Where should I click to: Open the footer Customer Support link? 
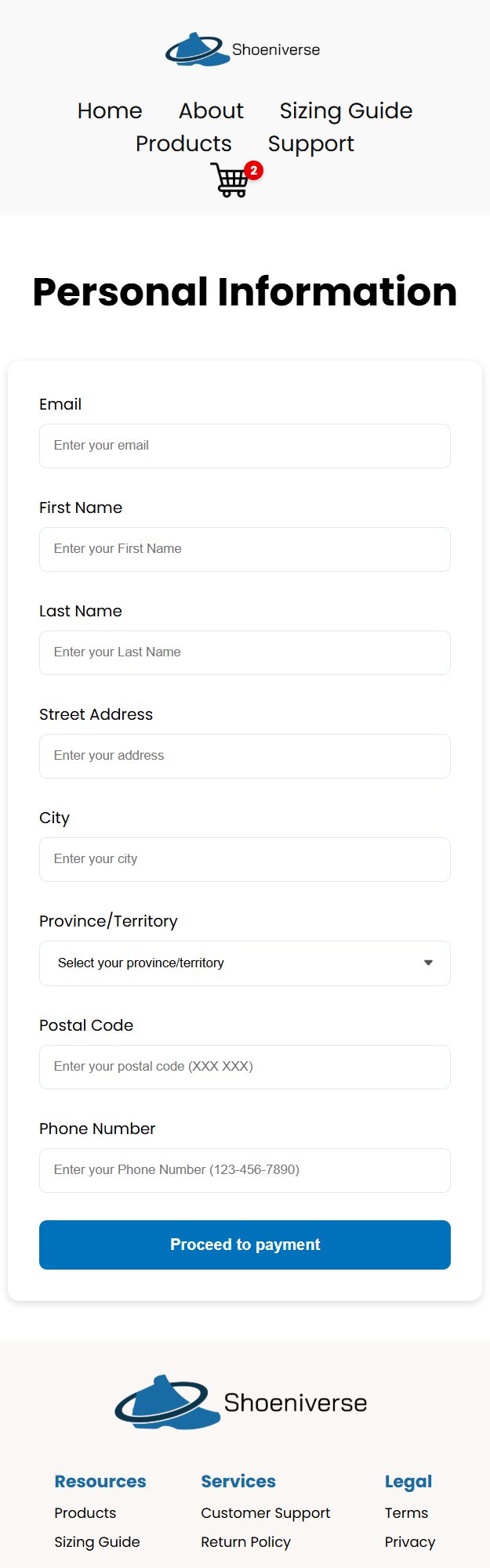pos(265,1512)
